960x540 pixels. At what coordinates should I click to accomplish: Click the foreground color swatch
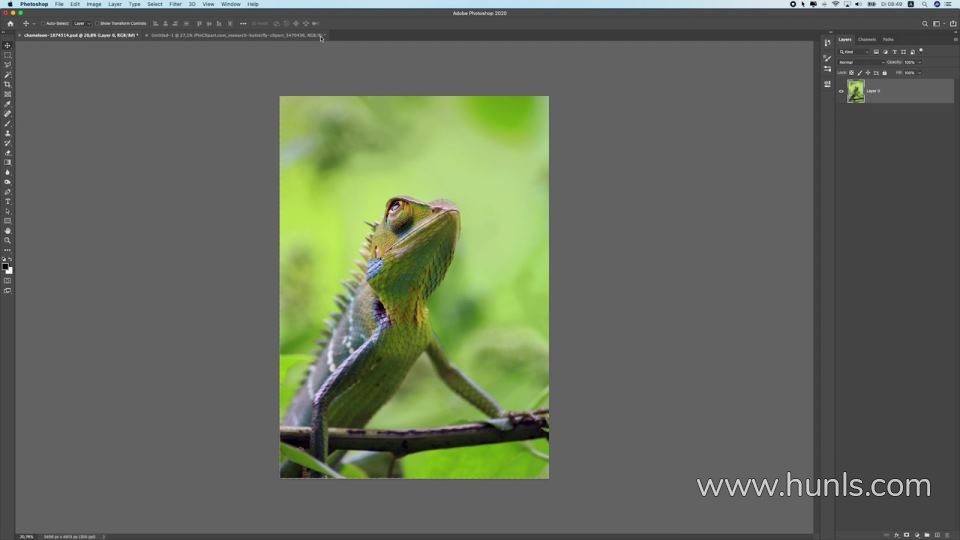[6, 267]
